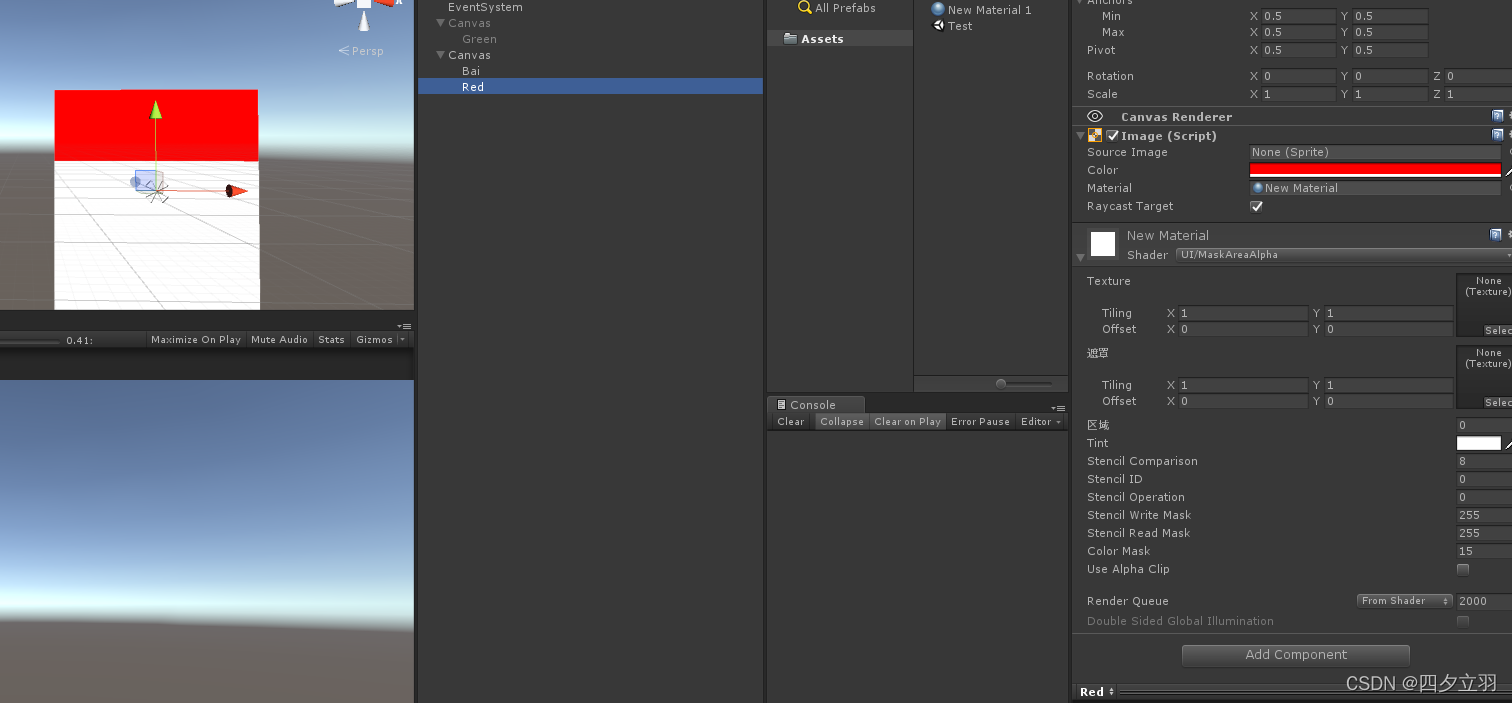
Task: Open the Render Queue From Shader dropdown
Action: click(1404, 601)
